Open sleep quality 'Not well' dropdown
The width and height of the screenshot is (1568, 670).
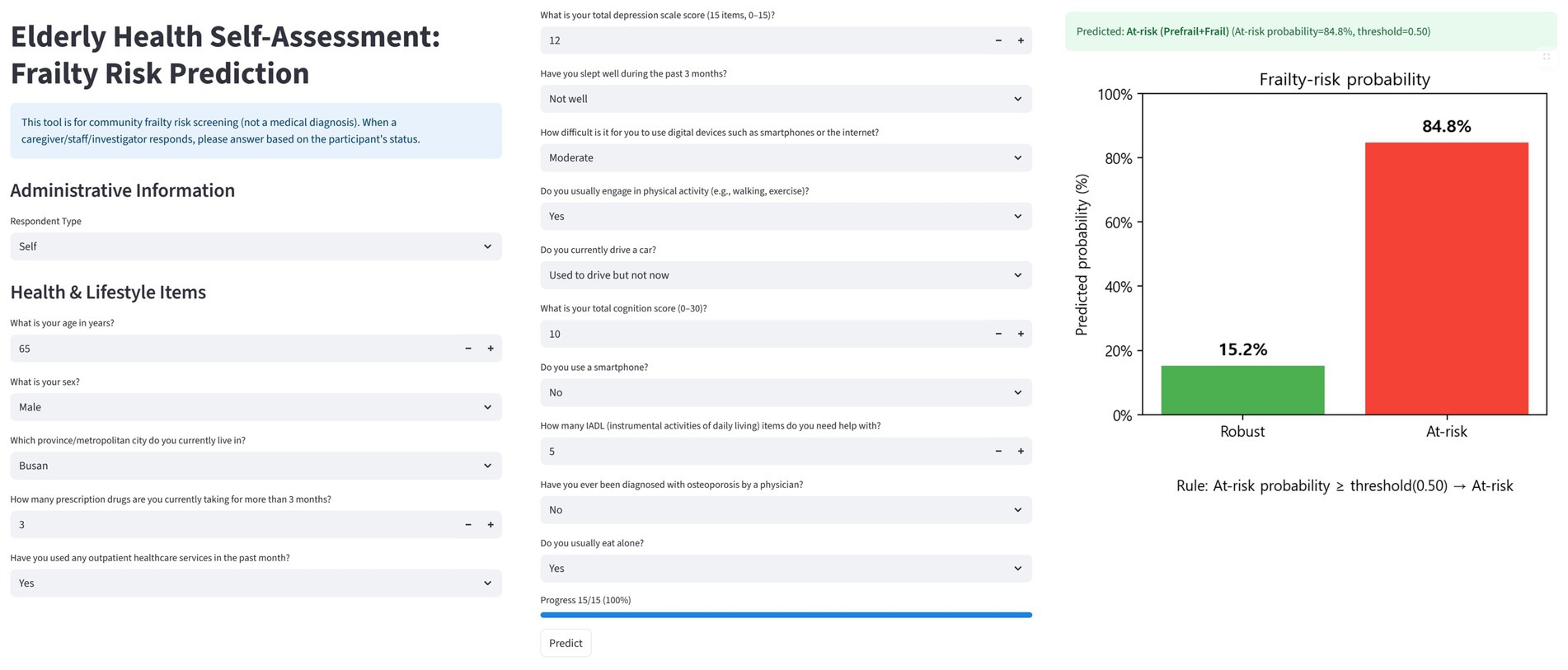[786, 99]
